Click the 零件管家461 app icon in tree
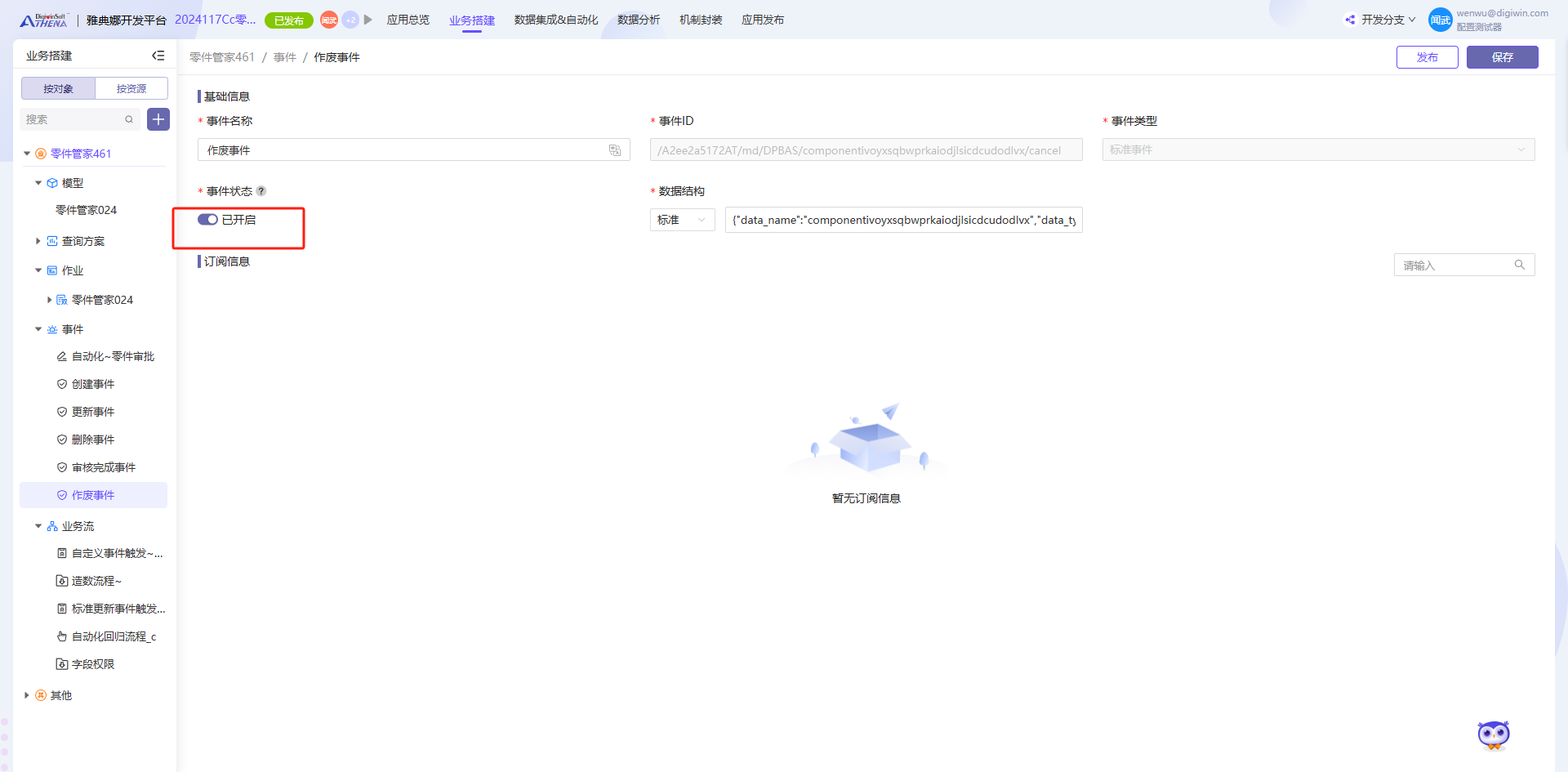The width and height of the screenshot is (1568, 772). point(41,154)
